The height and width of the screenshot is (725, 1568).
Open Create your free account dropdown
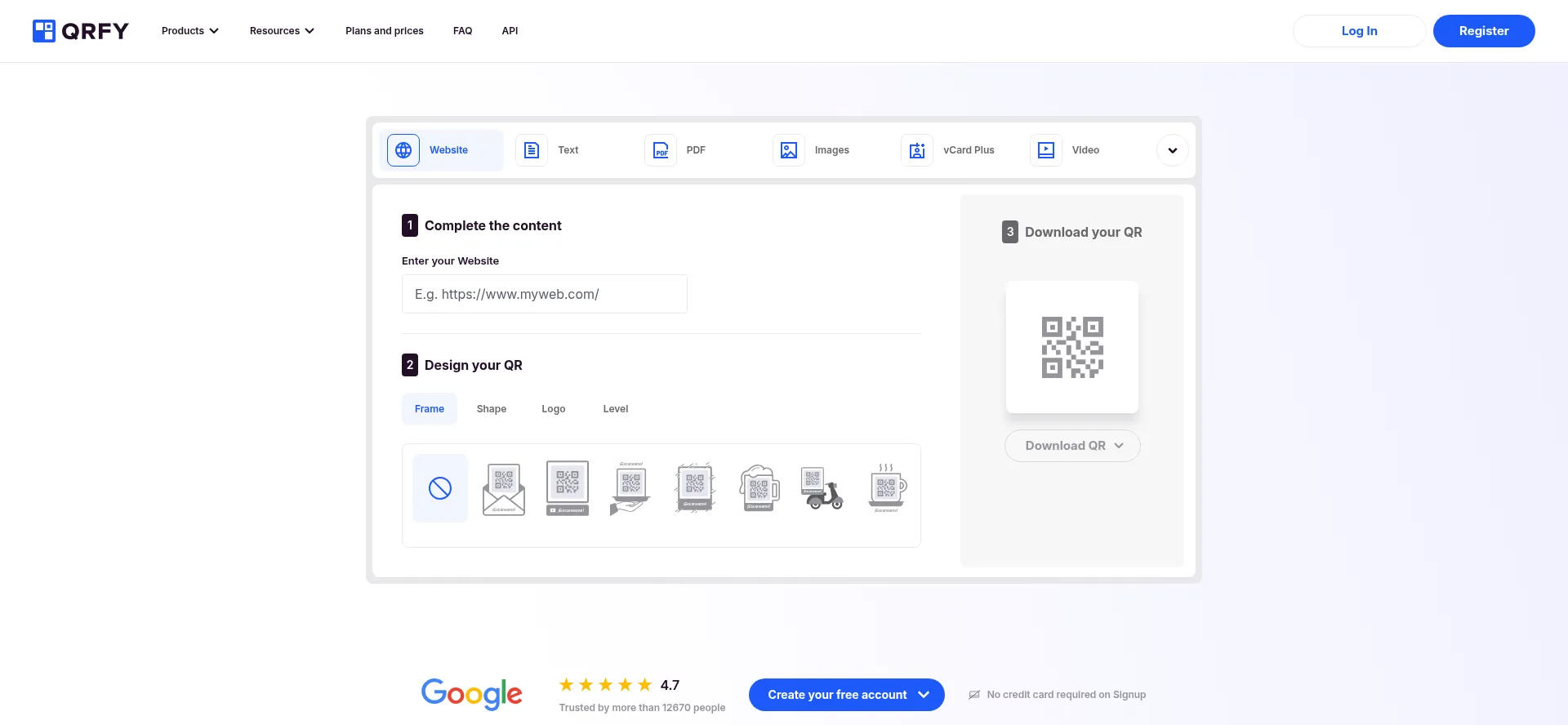coord(847,695)
